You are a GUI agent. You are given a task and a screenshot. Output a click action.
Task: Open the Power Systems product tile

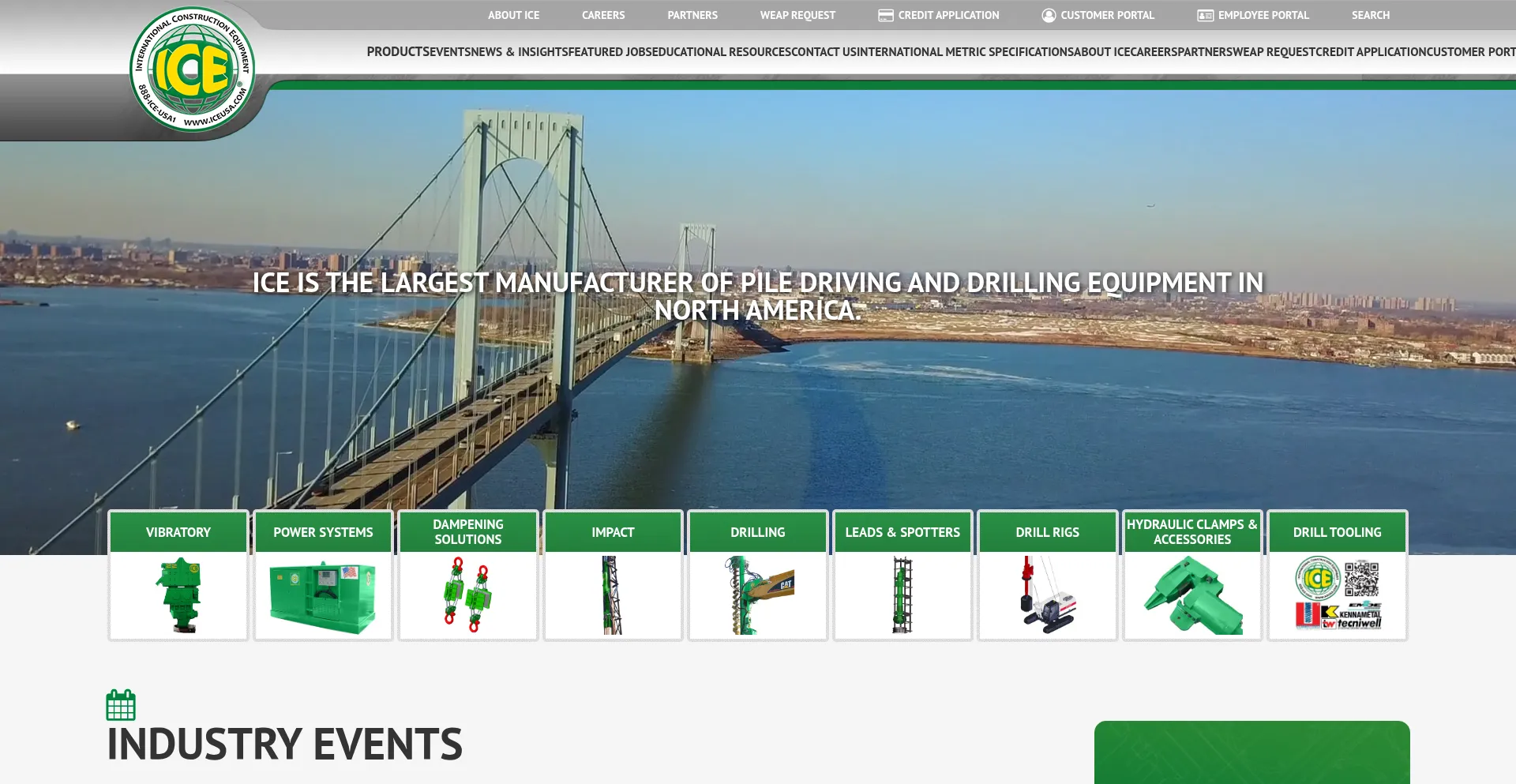pos(323,576)
